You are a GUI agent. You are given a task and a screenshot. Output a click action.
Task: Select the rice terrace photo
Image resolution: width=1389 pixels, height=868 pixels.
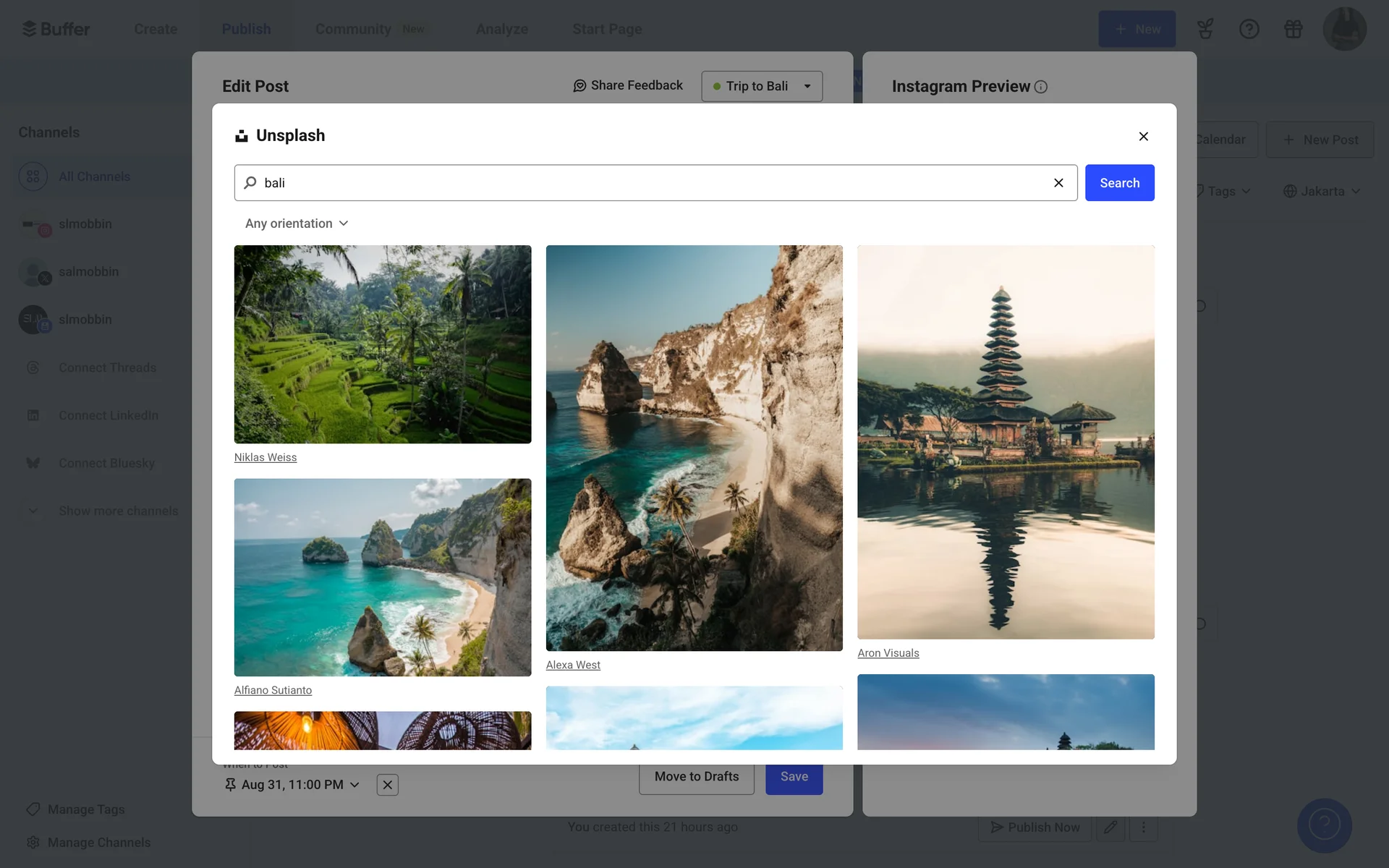point(383,344)
